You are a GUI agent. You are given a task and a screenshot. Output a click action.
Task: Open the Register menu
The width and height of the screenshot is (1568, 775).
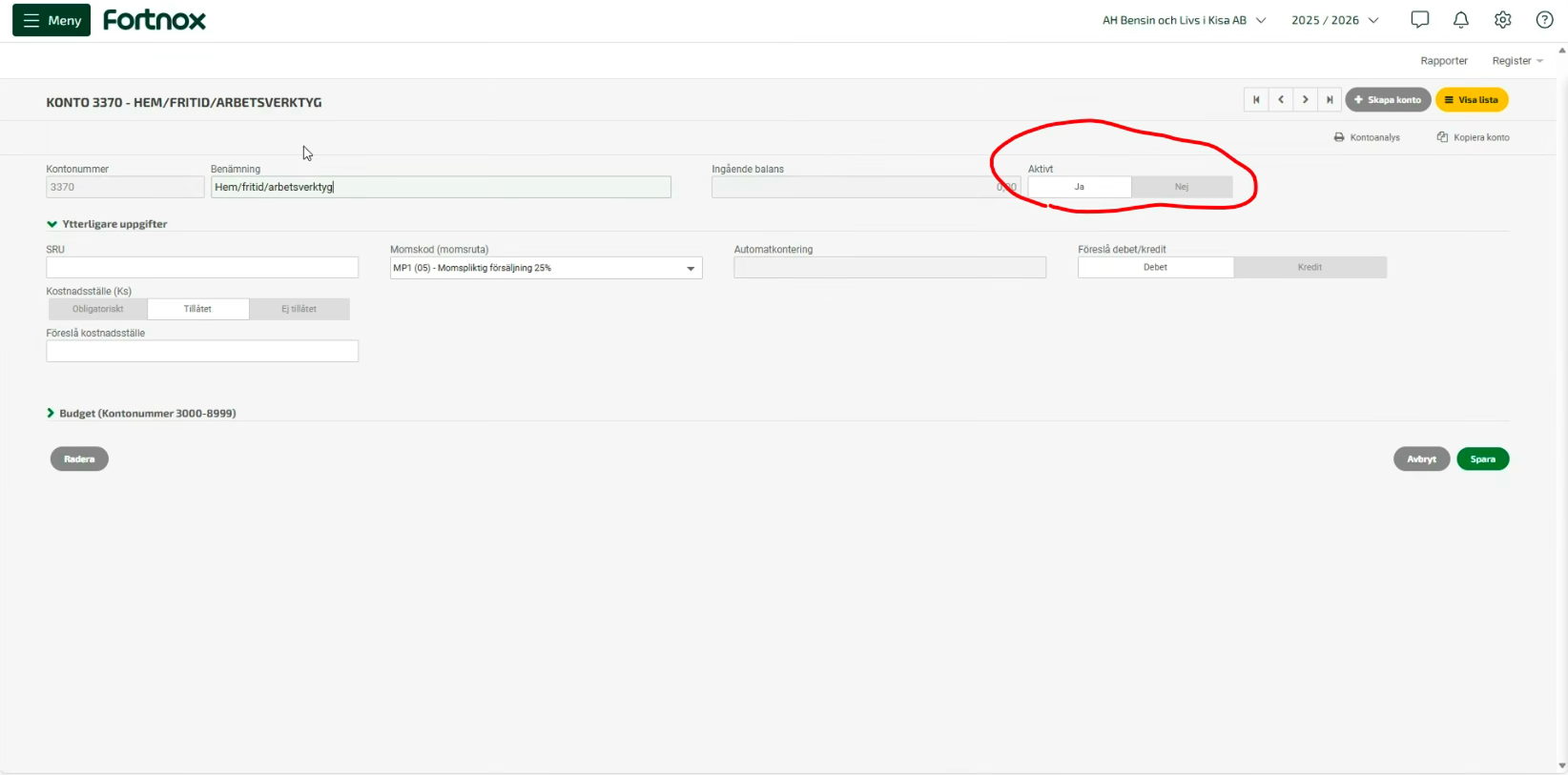[x=1516, y=61]
